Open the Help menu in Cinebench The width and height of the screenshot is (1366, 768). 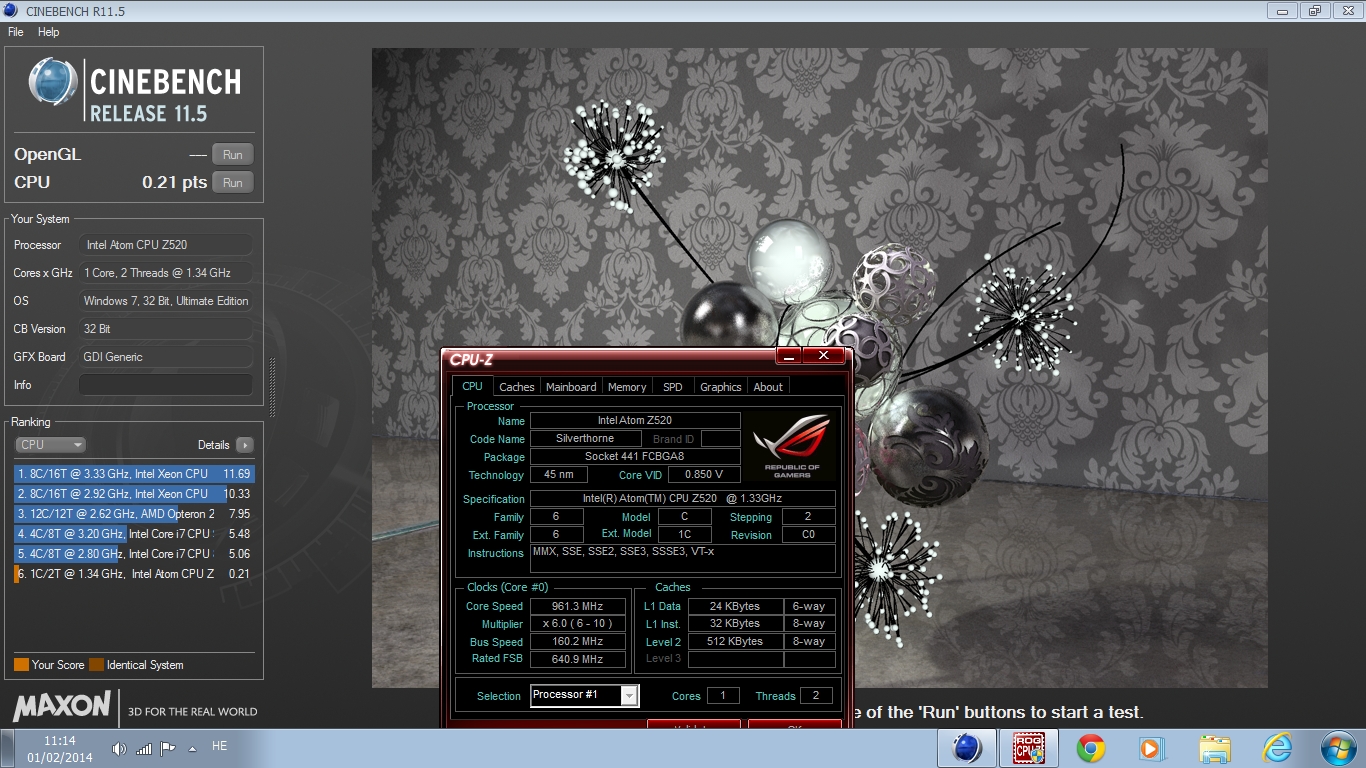[49, 32]
